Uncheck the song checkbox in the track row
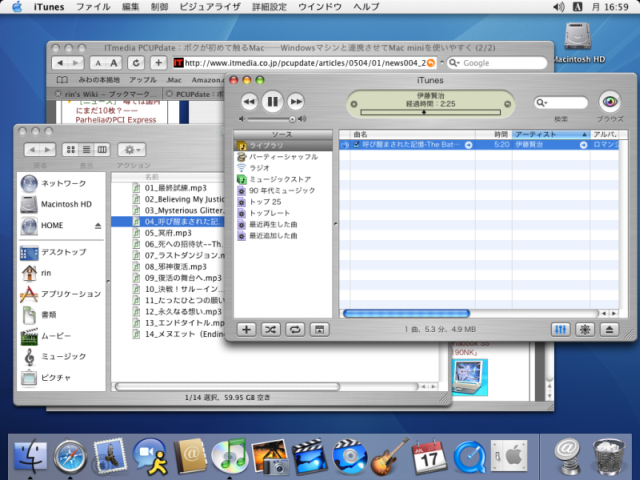Viewport: 640px width, 480px height. coord(356,144)
